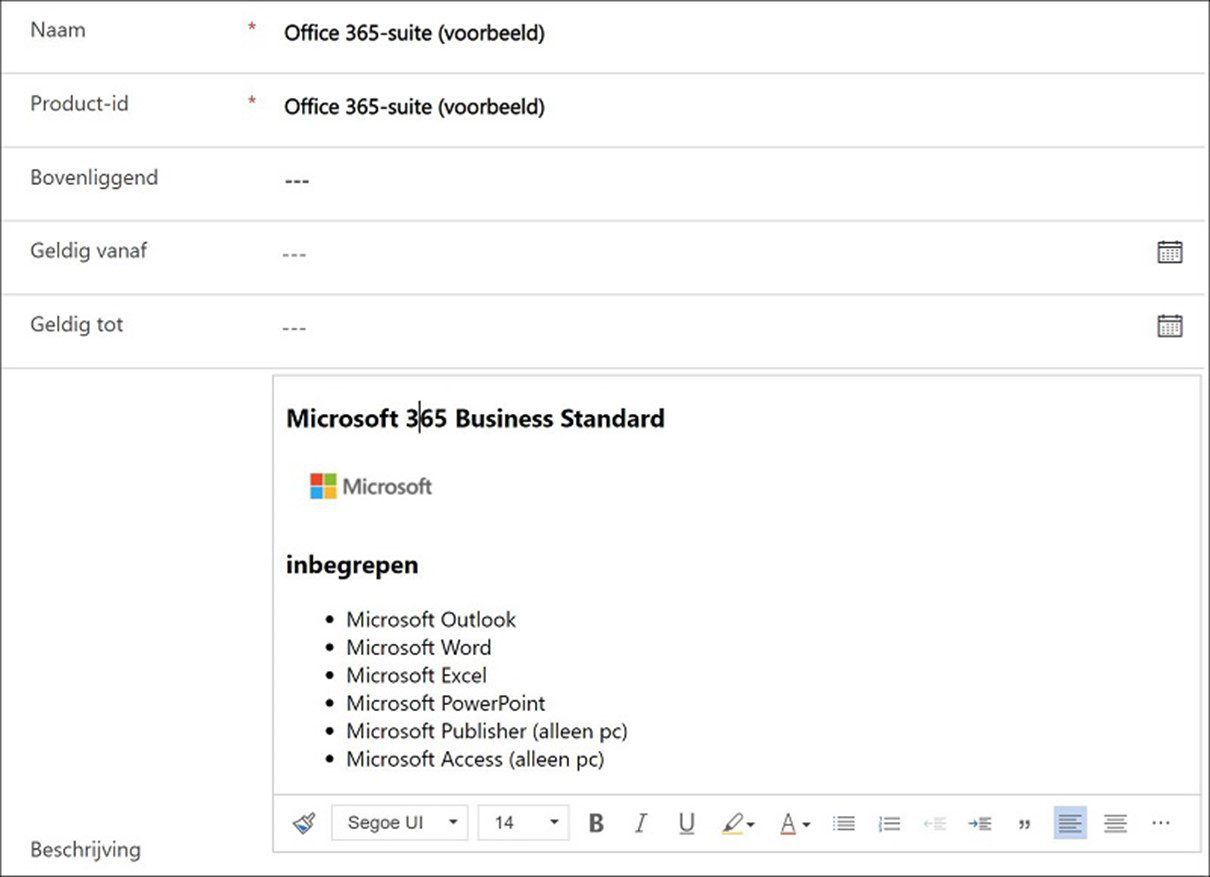Open the highlight color dropdown arrow

tap(751, 824)
